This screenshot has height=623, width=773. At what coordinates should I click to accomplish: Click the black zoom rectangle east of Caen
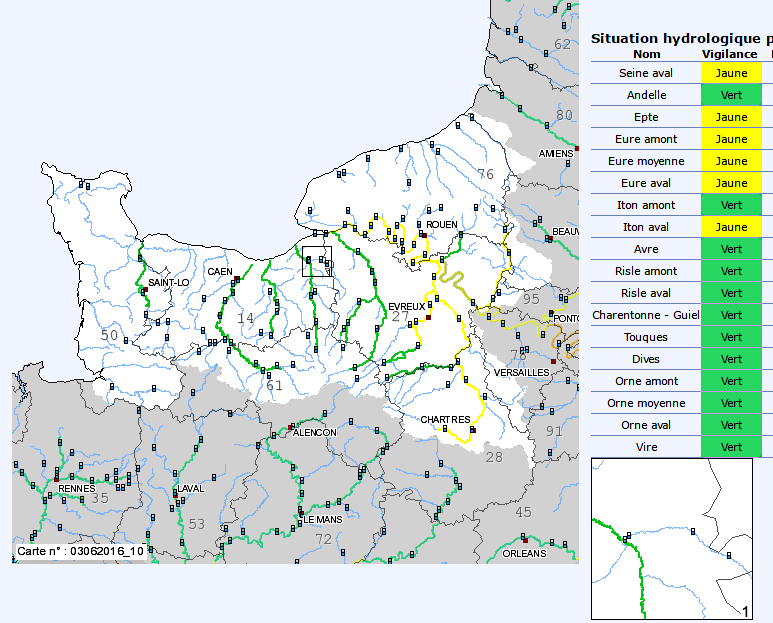pos(316,260)
